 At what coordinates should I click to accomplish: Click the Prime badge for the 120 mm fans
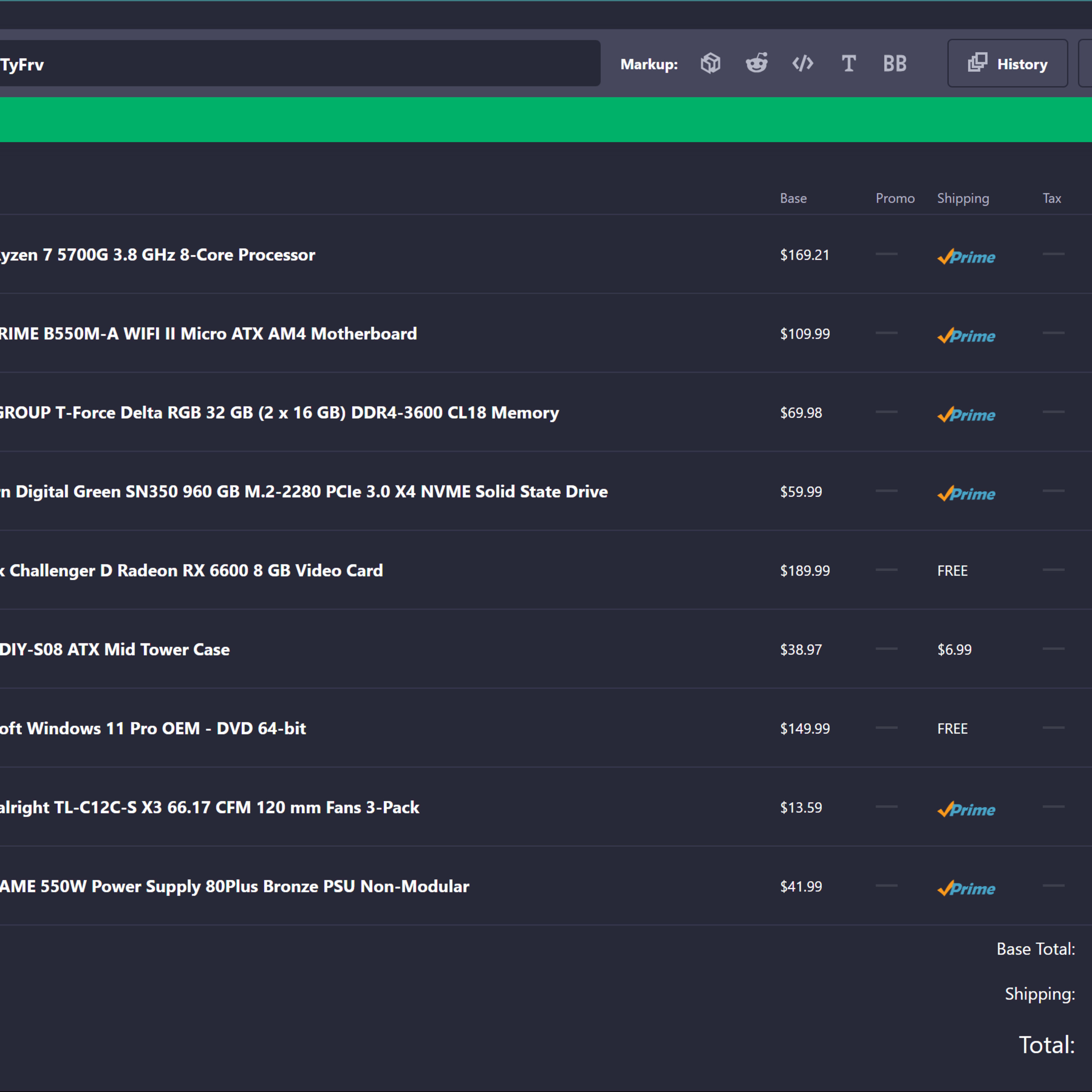pos(966,809)
